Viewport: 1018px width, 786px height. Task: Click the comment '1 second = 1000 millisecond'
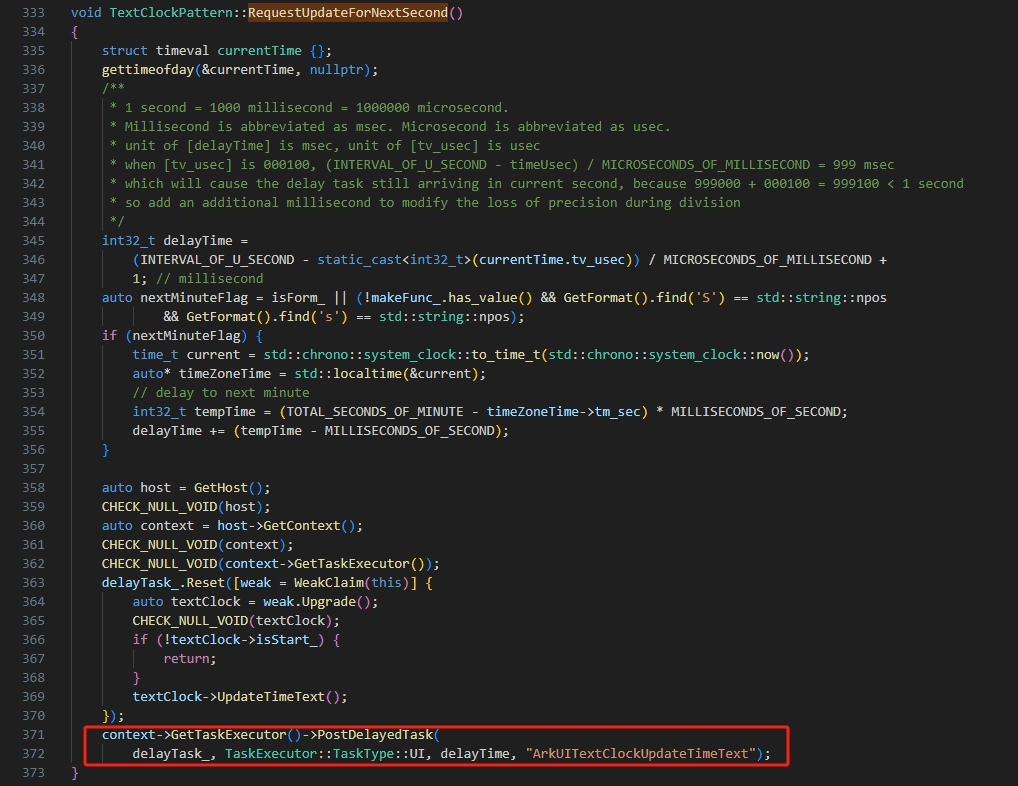click(x=229, y=108)
